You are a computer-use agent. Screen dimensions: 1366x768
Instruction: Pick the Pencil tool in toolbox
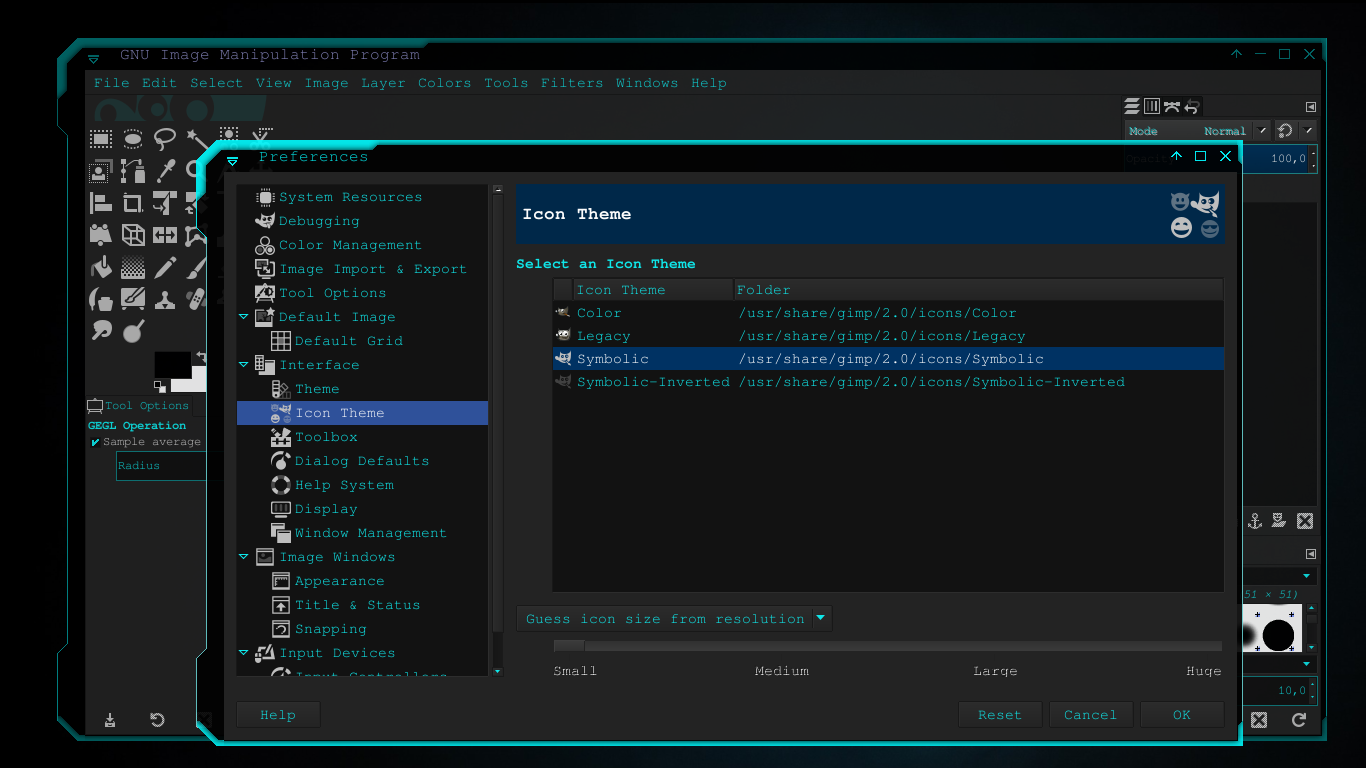click(165, 267)
